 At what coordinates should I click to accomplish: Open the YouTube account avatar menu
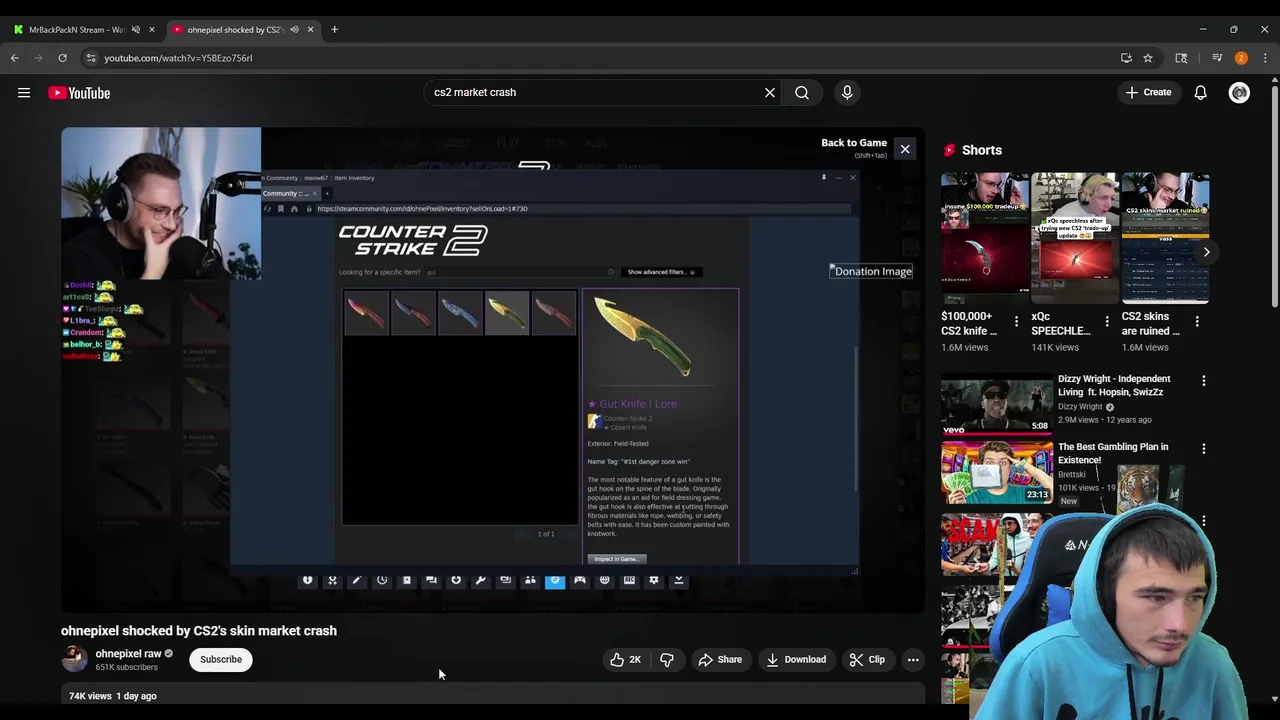point(1239,93)
